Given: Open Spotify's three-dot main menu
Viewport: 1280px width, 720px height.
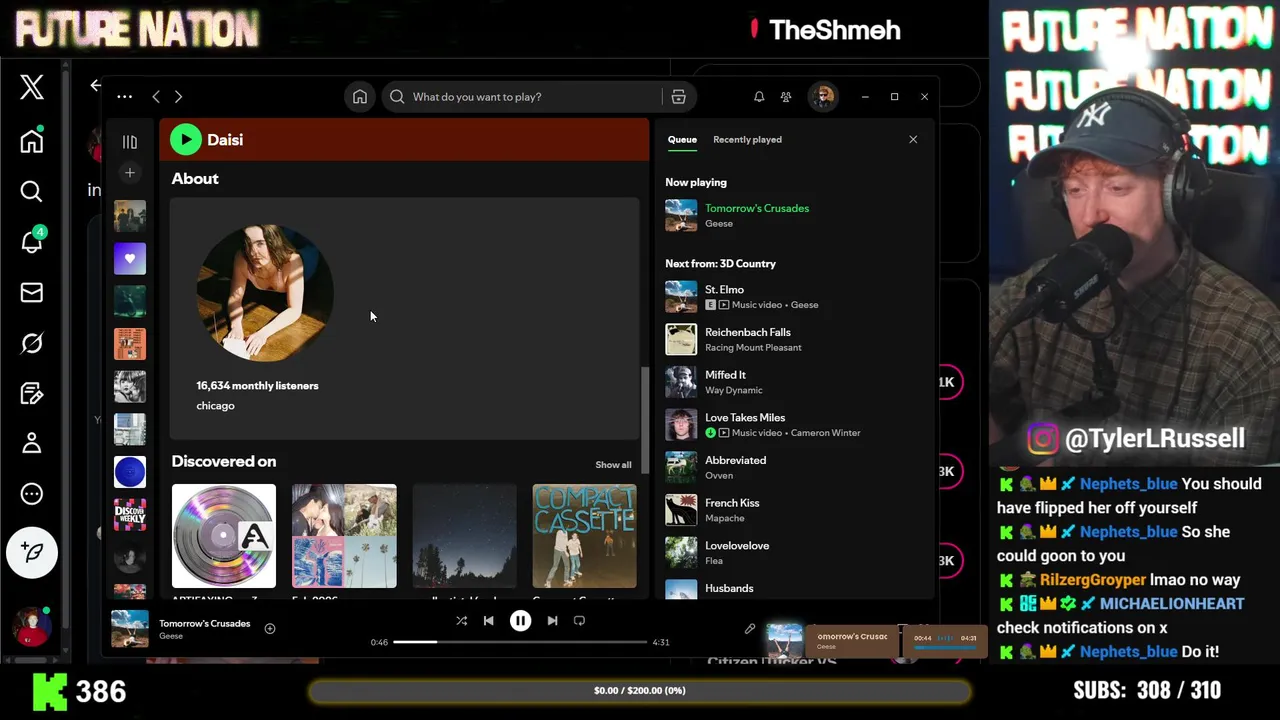Looking at the screenshot, I should pyautogui.click(x=124, y=97).
